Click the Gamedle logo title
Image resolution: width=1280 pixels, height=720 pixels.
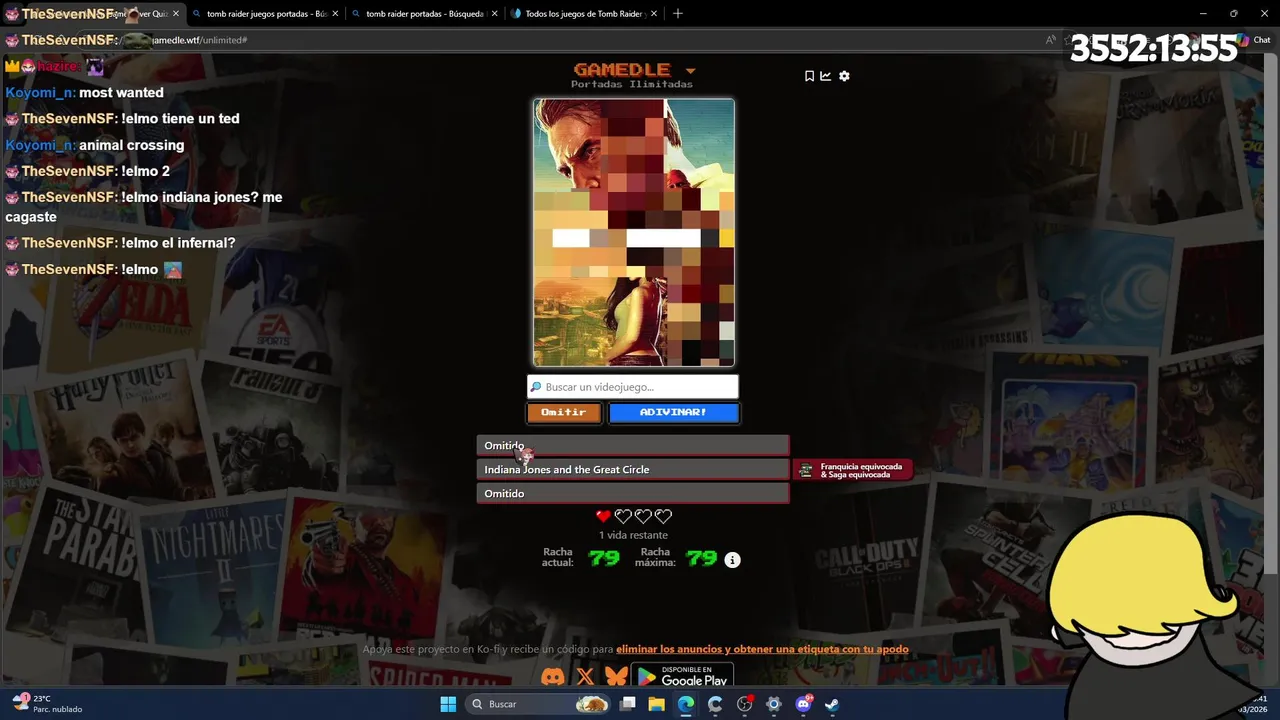pos(621,69)
